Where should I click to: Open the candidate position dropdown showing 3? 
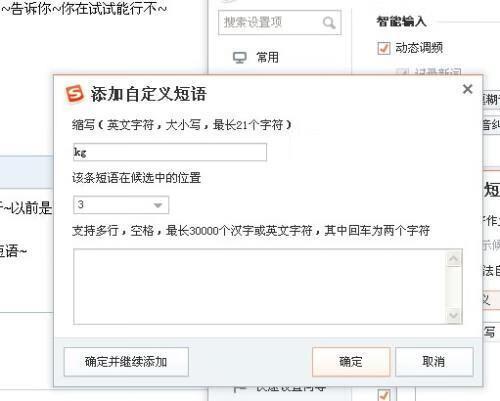[121, 205]
